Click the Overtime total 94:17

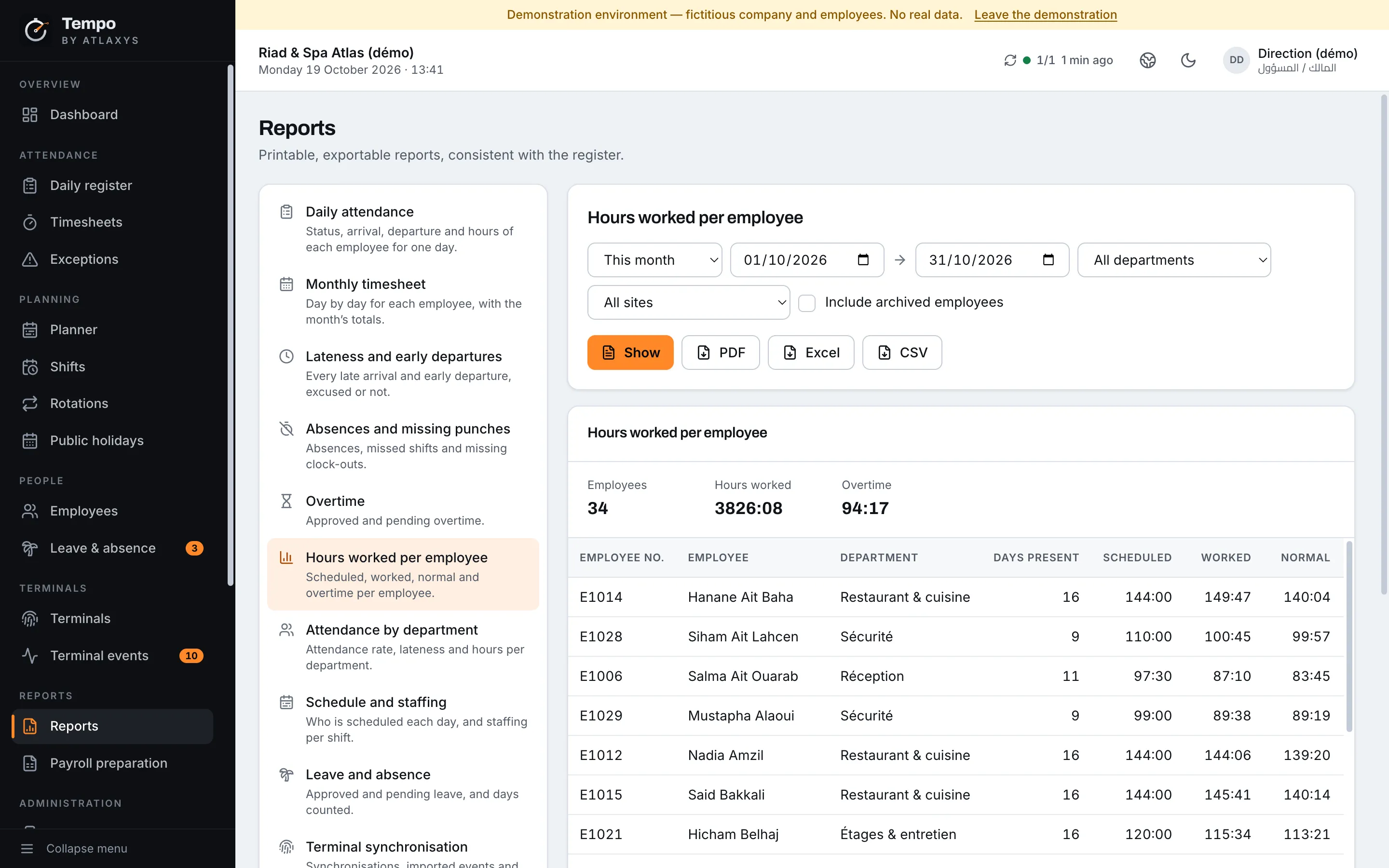[865, 508]
